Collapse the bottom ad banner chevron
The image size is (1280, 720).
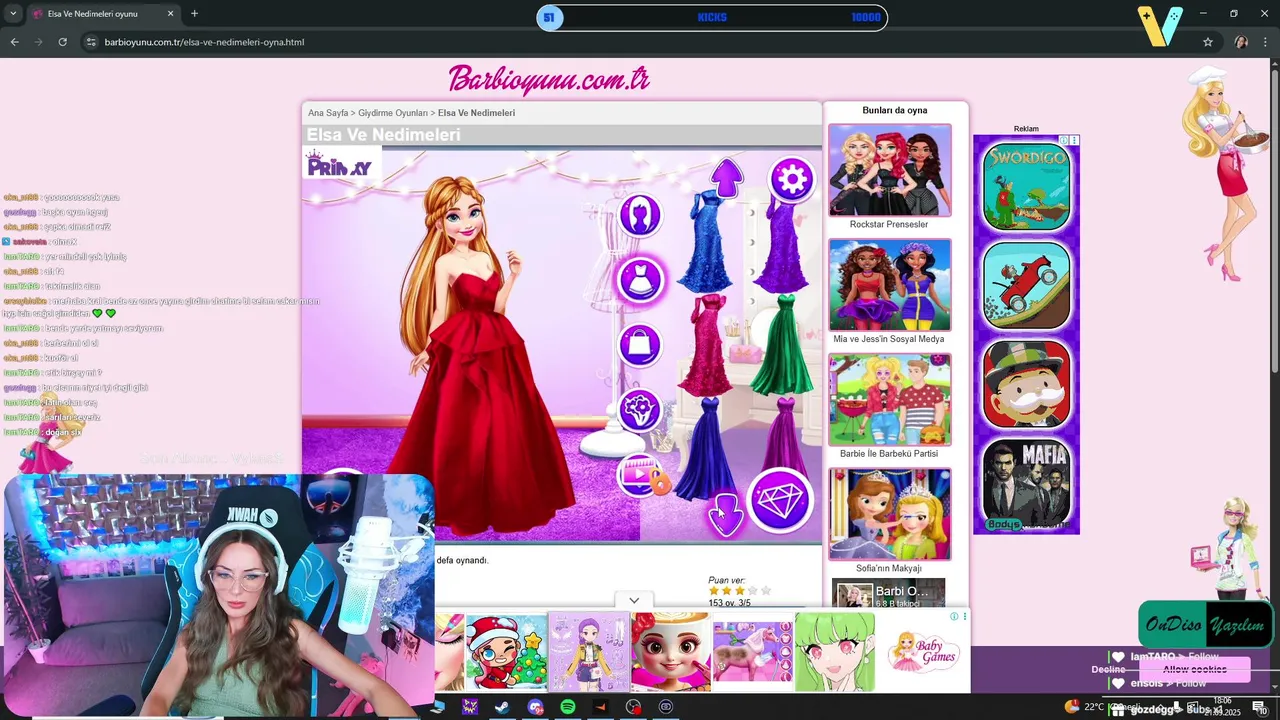click(634, 601)
